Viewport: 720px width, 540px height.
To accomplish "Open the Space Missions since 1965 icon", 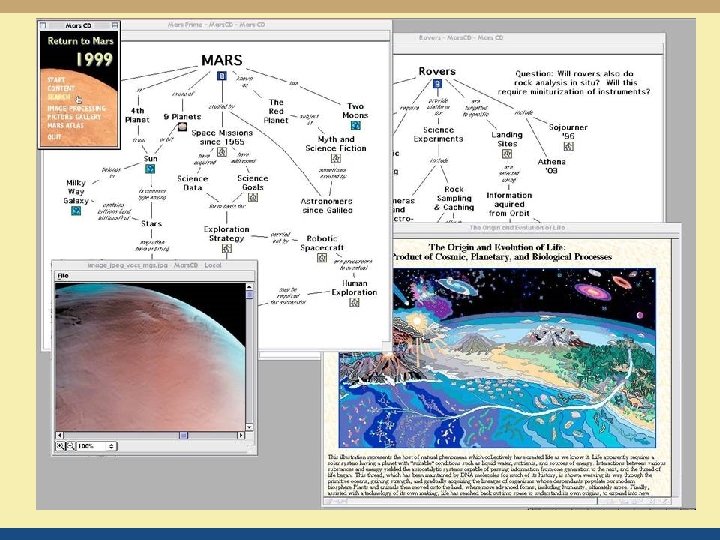I will click(222, 152).
